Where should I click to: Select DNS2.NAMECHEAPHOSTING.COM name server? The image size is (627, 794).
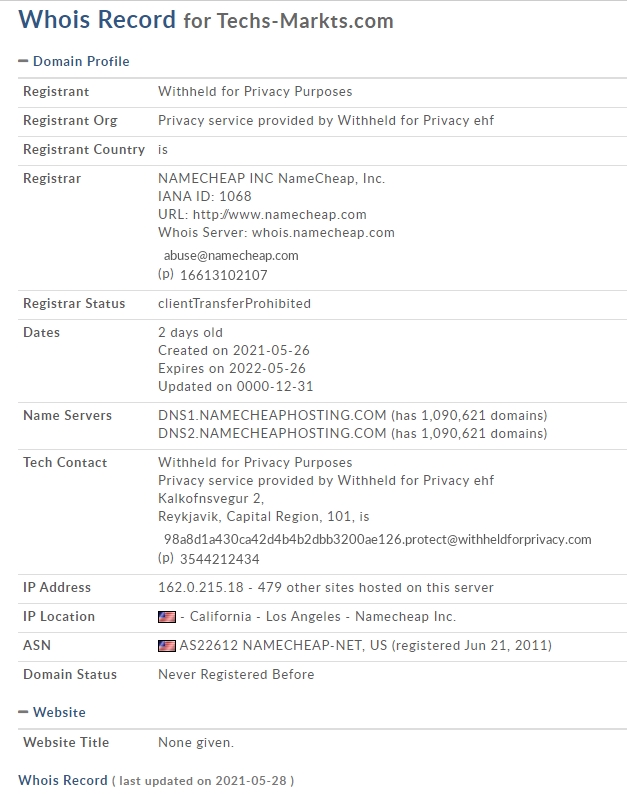(272, 433)
